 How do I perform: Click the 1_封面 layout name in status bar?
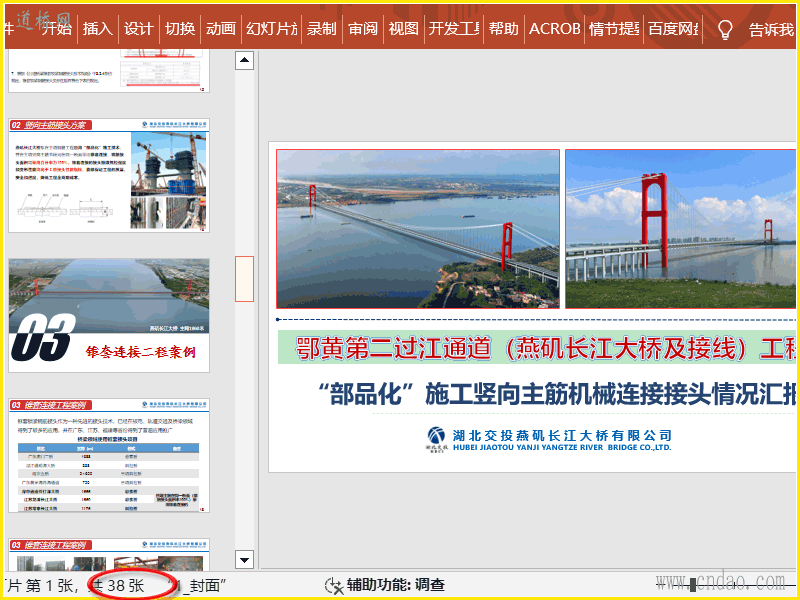[200, 586]
